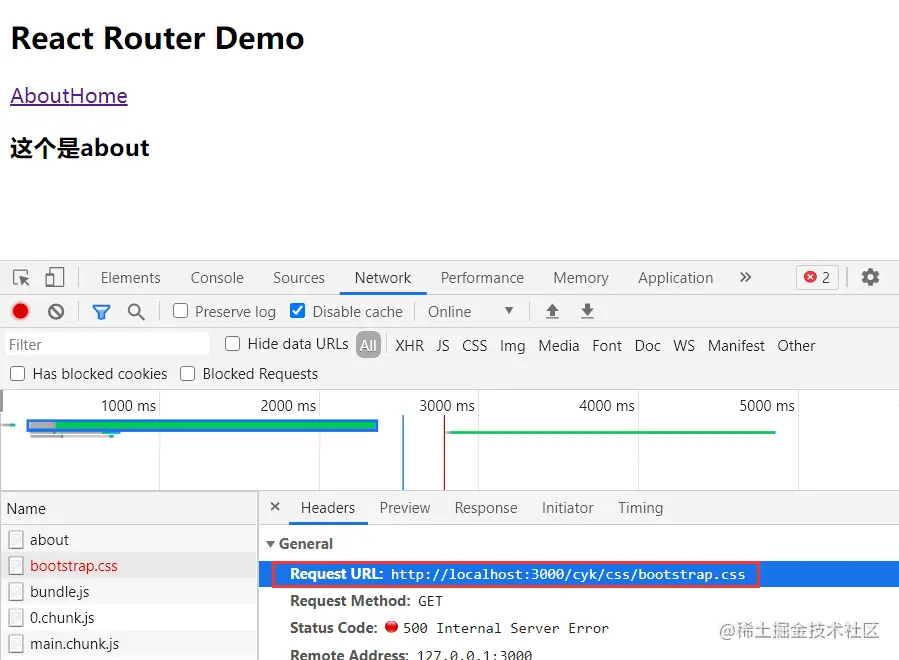Open the Sources tab
899x660 pixels.
(299, 278)
